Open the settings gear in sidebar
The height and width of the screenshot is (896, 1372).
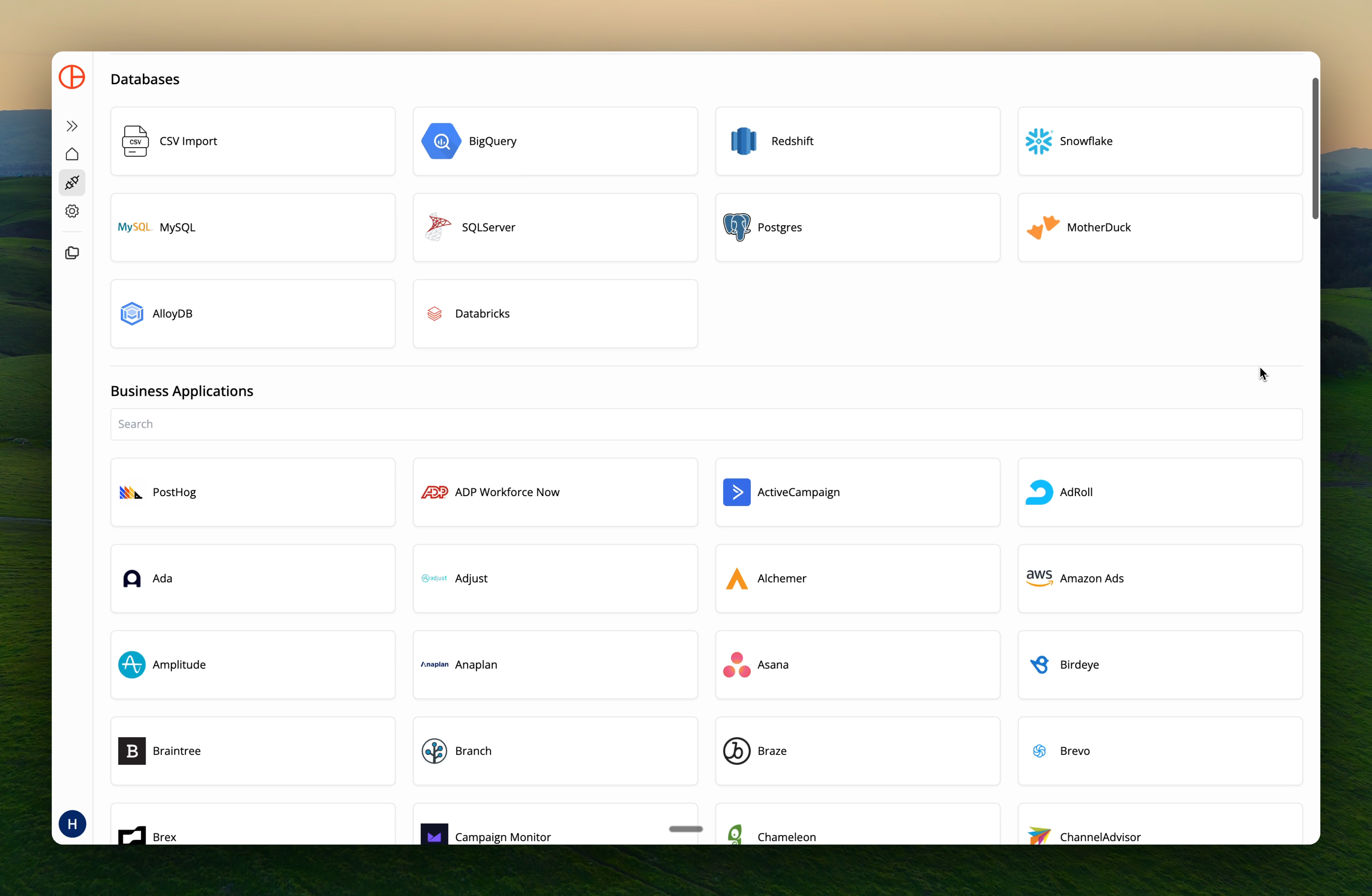pyautogui.click(x=72, y=211)
